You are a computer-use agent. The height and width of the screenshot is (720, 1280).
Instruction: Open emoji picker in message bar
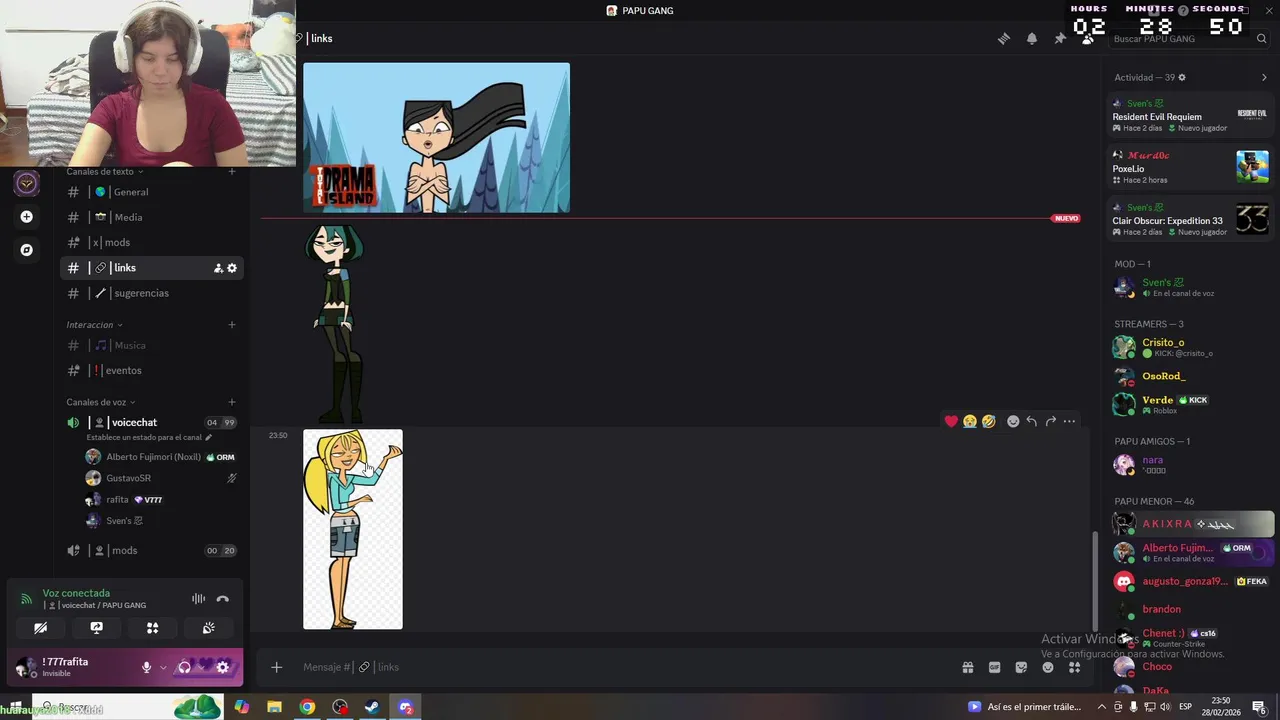click(1048, 667)
